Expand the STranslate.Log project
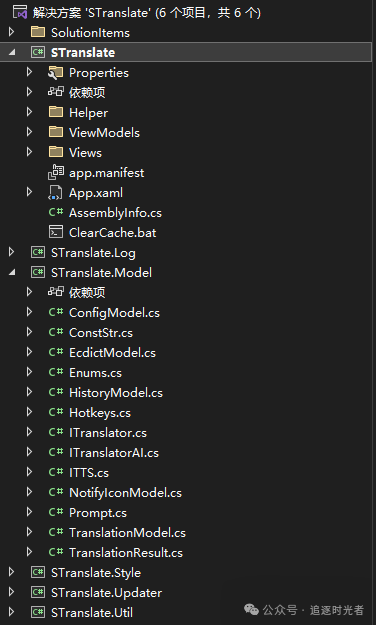Viewport: 376px width, 625px height. point(12,252)
